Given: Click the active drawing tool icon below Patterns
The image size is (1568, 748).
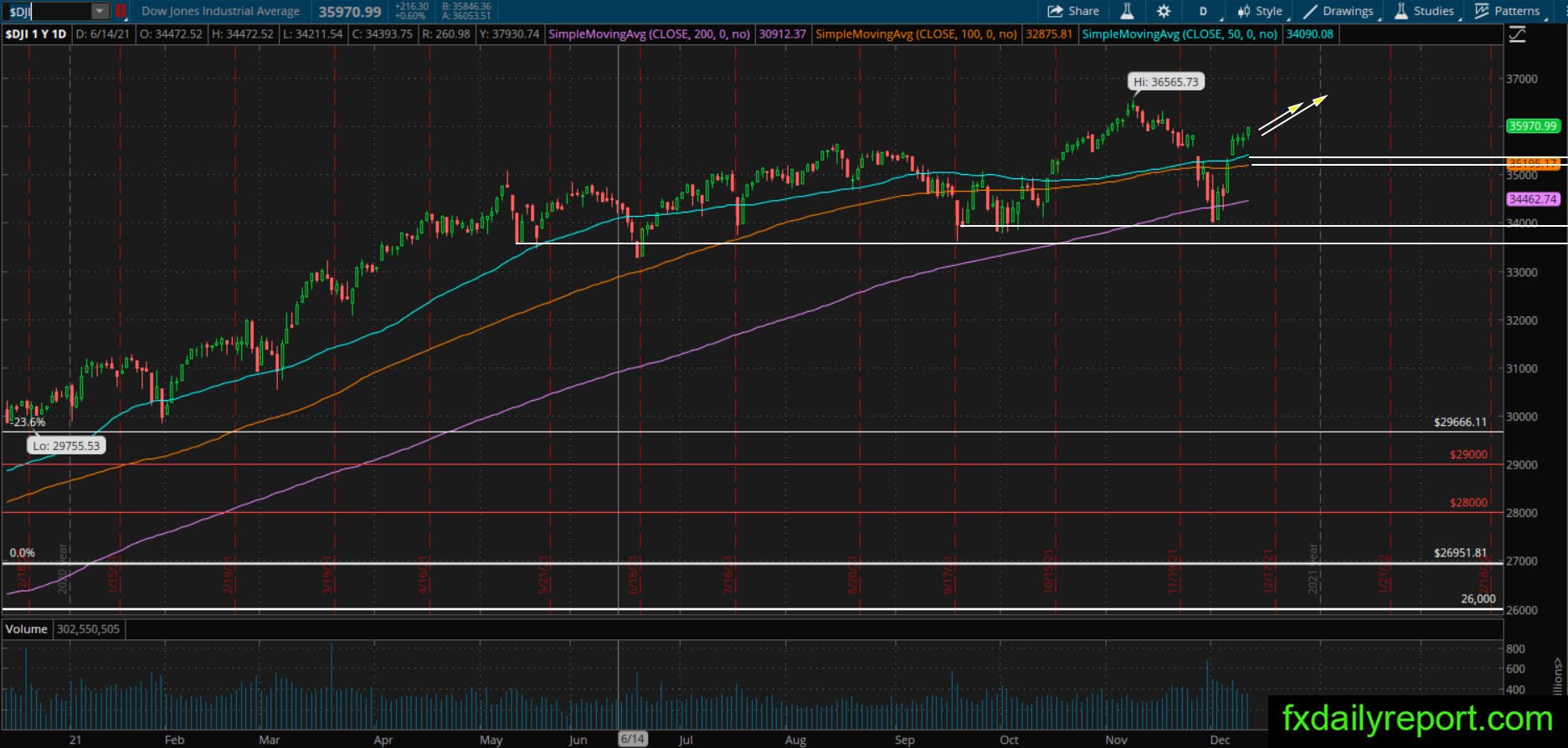Looking at the screenshot, I should [x=1517, y=34].
